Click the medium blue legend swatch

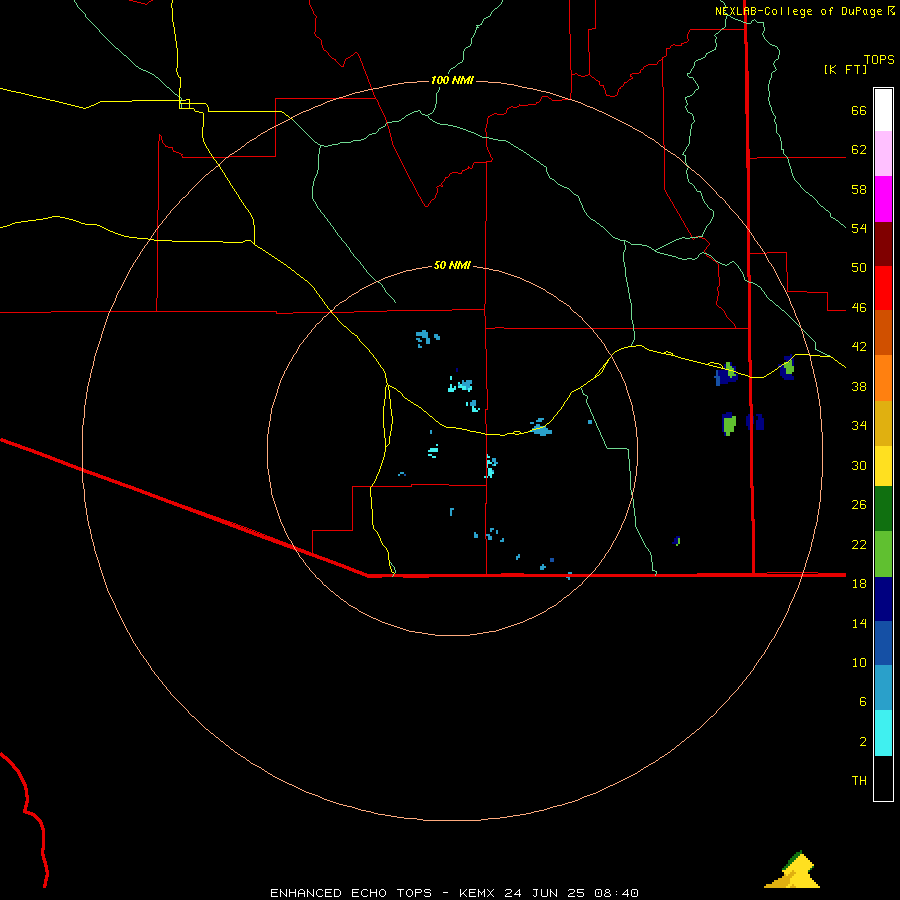883,643
